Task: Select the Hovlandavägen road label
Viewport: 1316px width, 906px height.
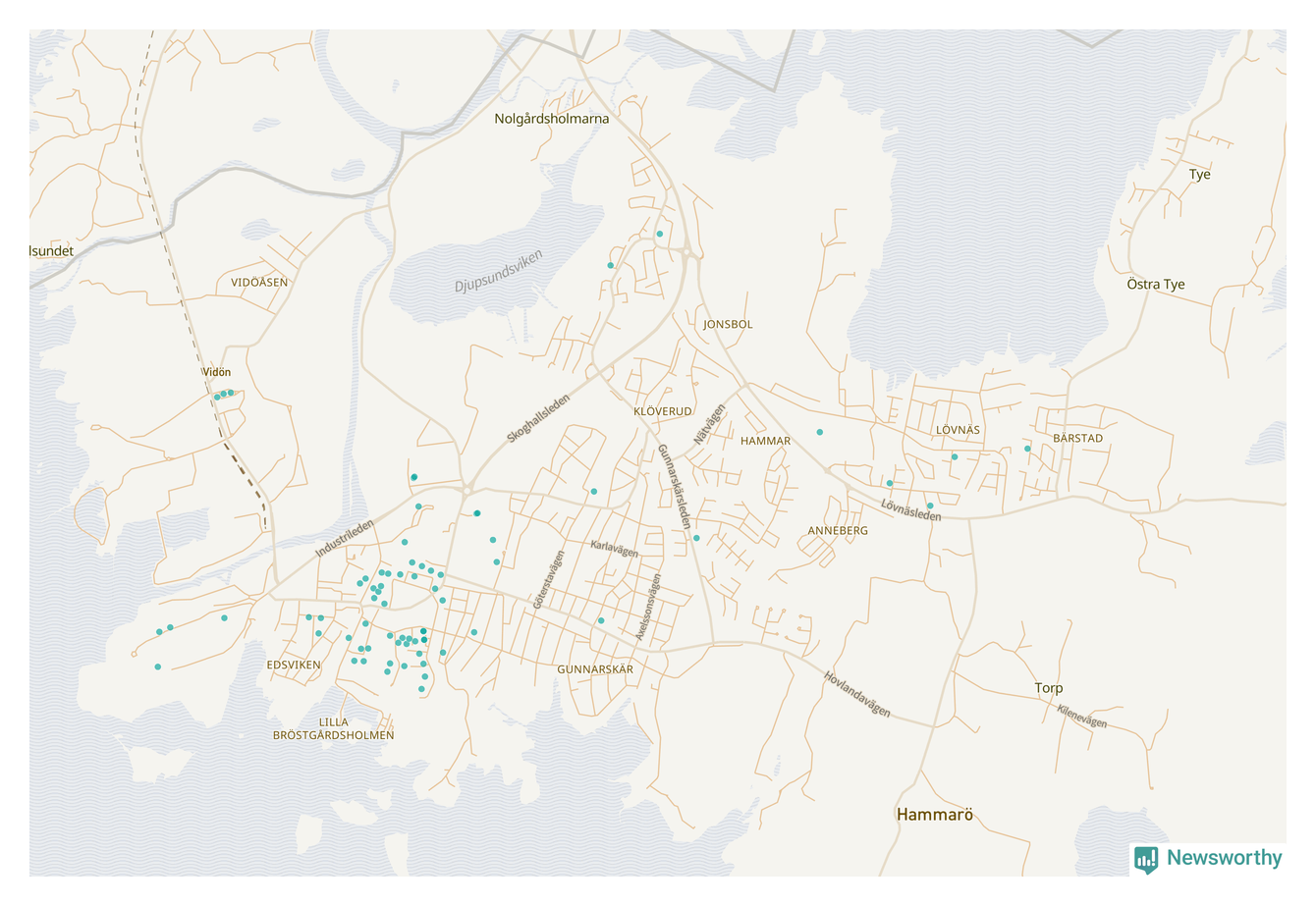Action: 856,694
